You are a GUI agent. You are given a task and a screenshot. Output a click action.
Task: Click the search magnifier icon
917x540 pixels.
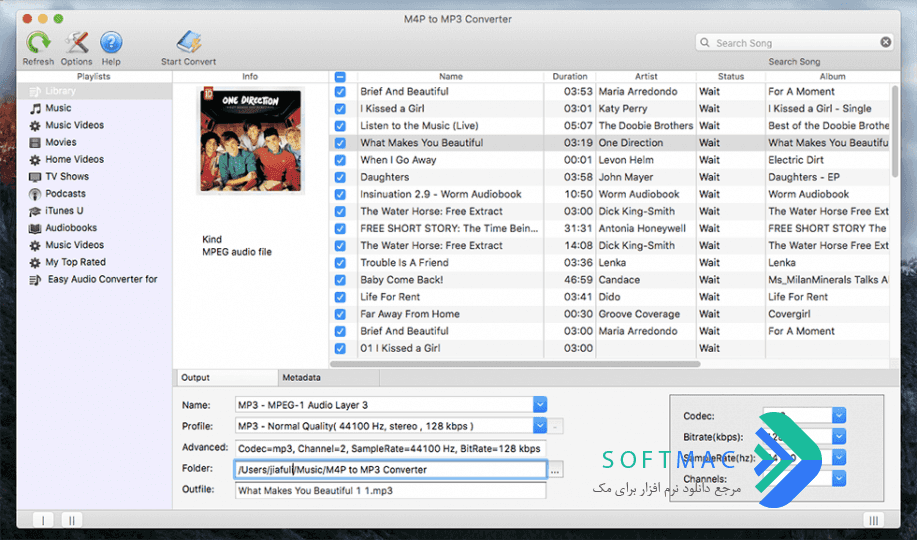point(705,43)
